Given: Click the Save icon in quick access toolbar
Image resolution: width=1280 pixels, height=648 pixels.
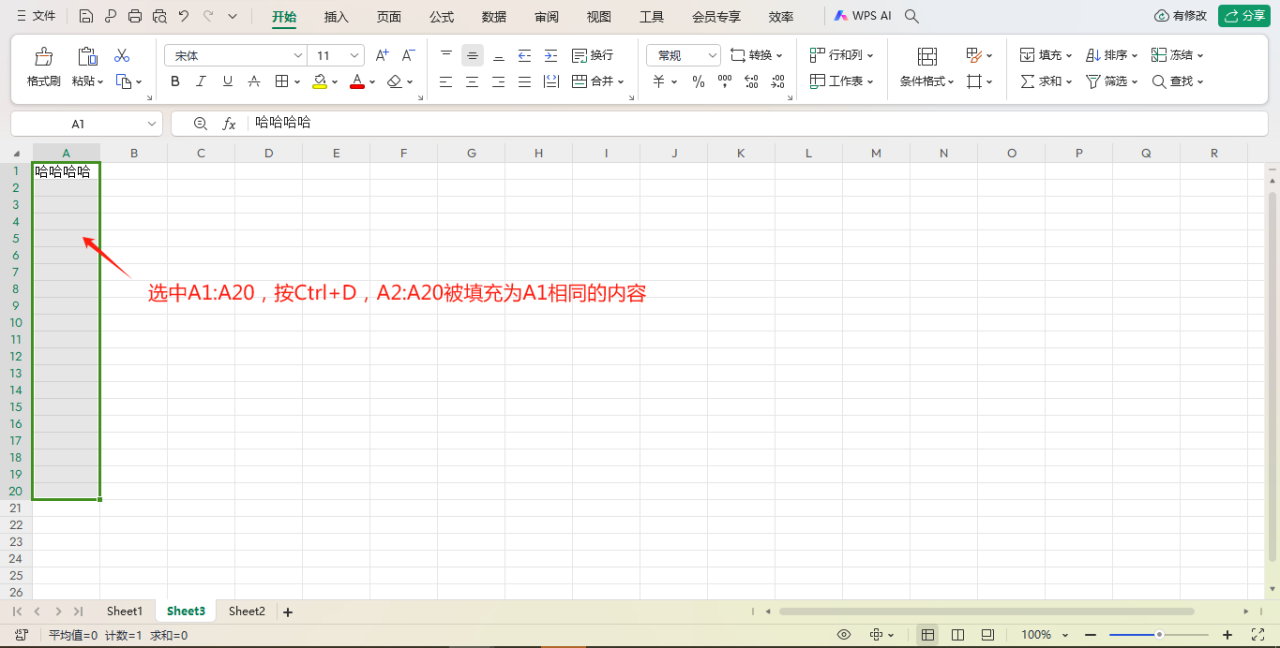Looking at the screenshot, I should (x=86, y=16).
